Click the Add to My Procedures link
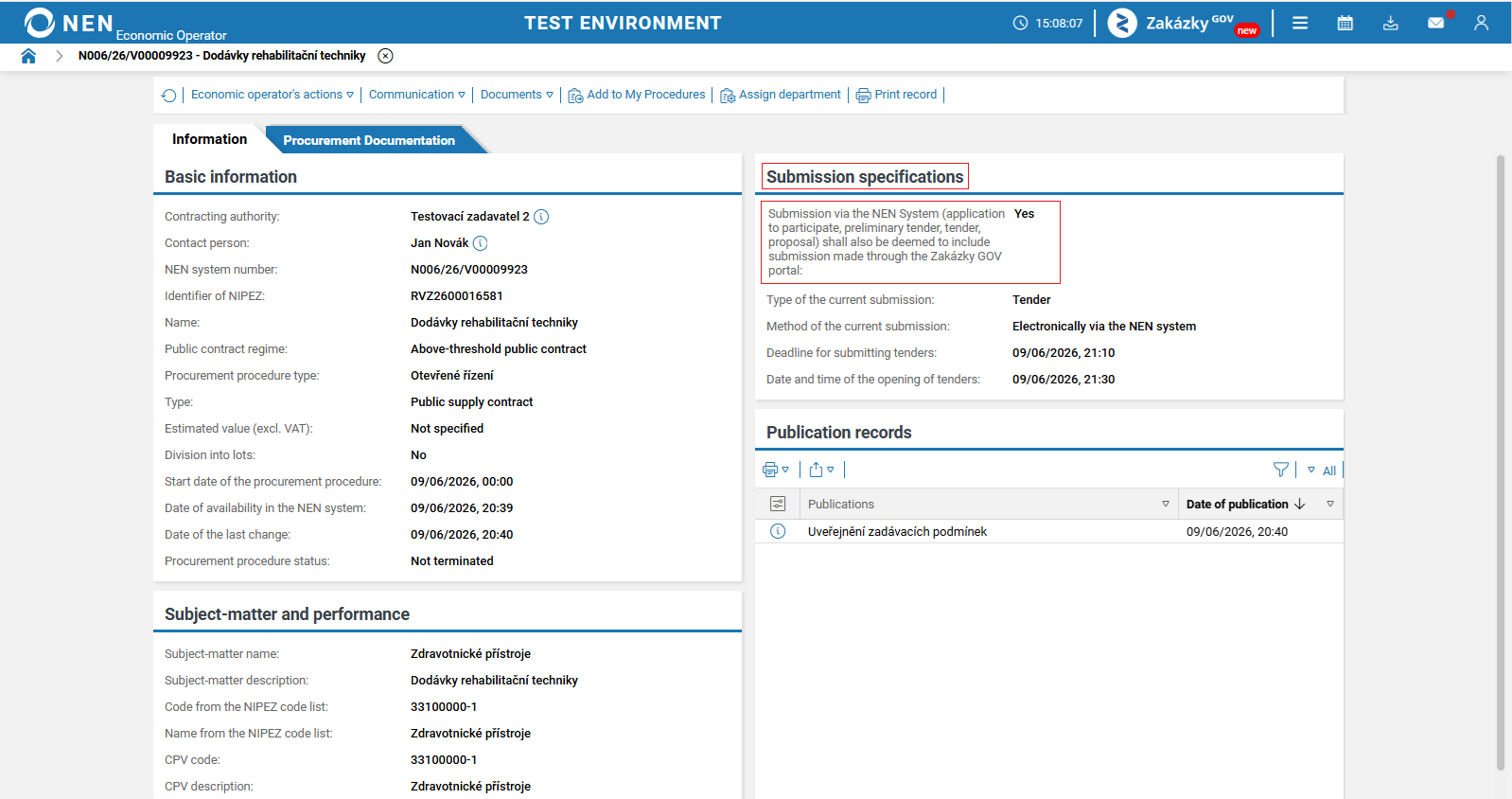The image size is (1512, 799). (646, 95)
